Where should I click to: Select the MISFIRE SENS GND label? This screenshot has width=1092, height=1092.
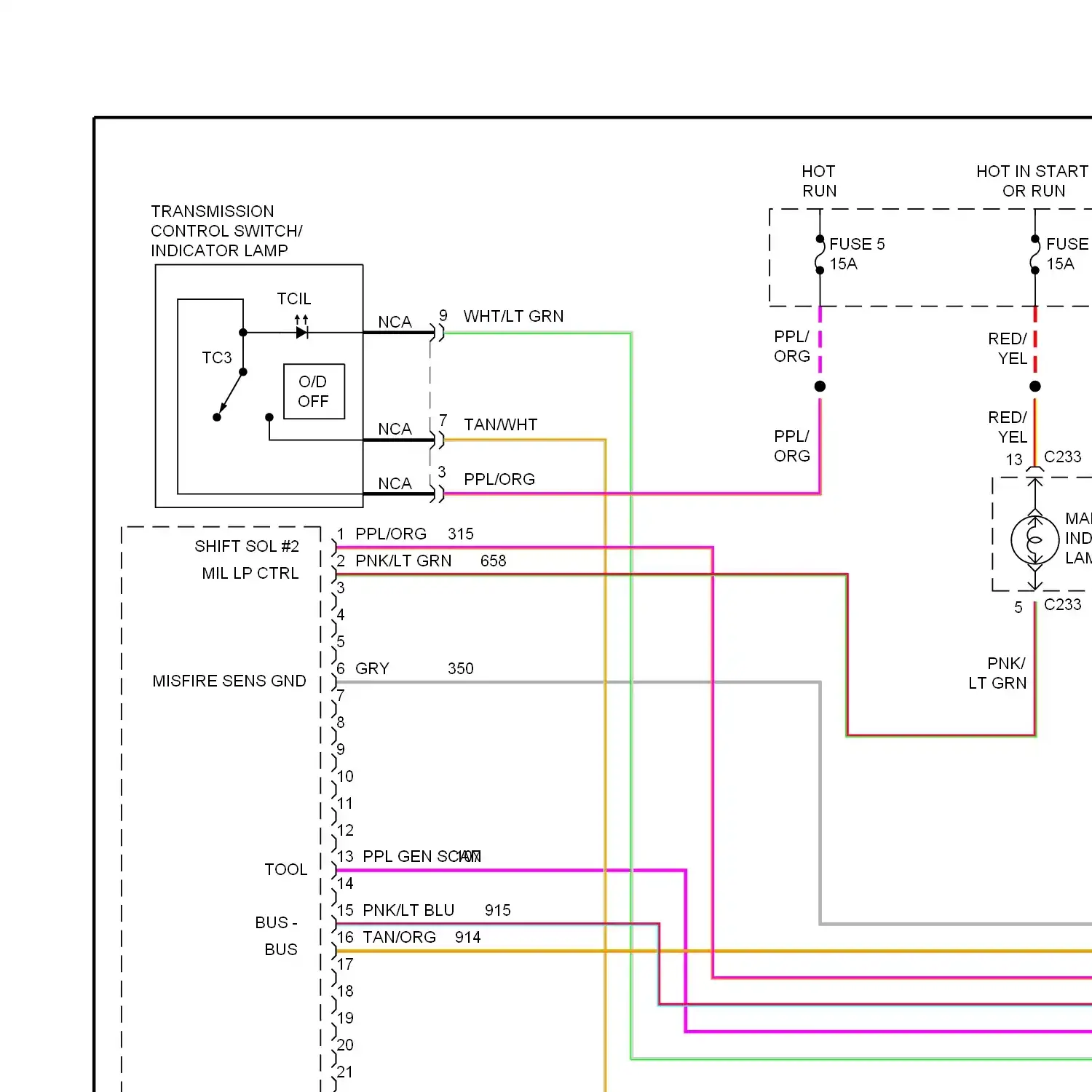[x=229, y=681]
